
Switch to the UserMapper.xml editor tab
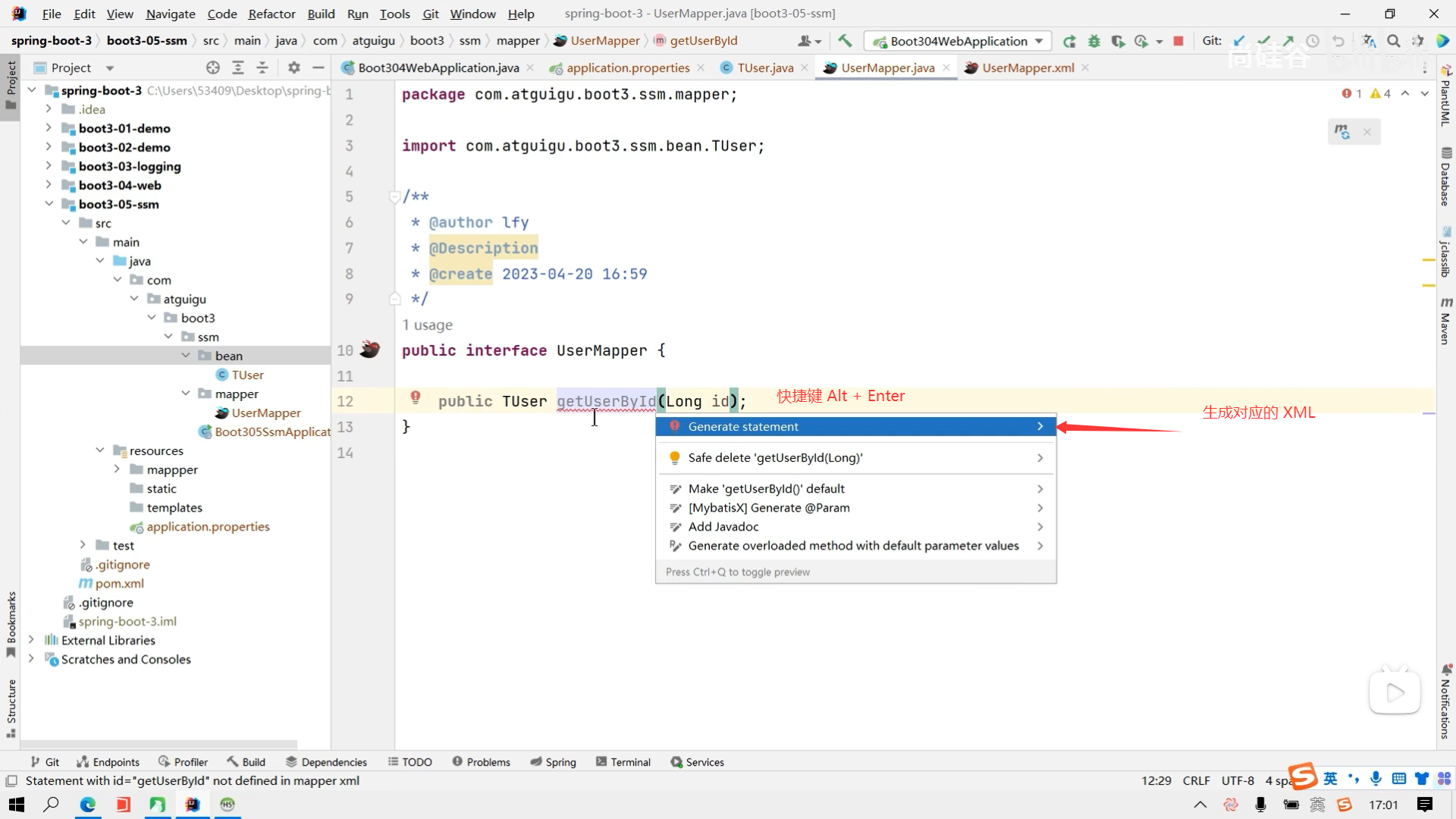(x=1027, y=67)
